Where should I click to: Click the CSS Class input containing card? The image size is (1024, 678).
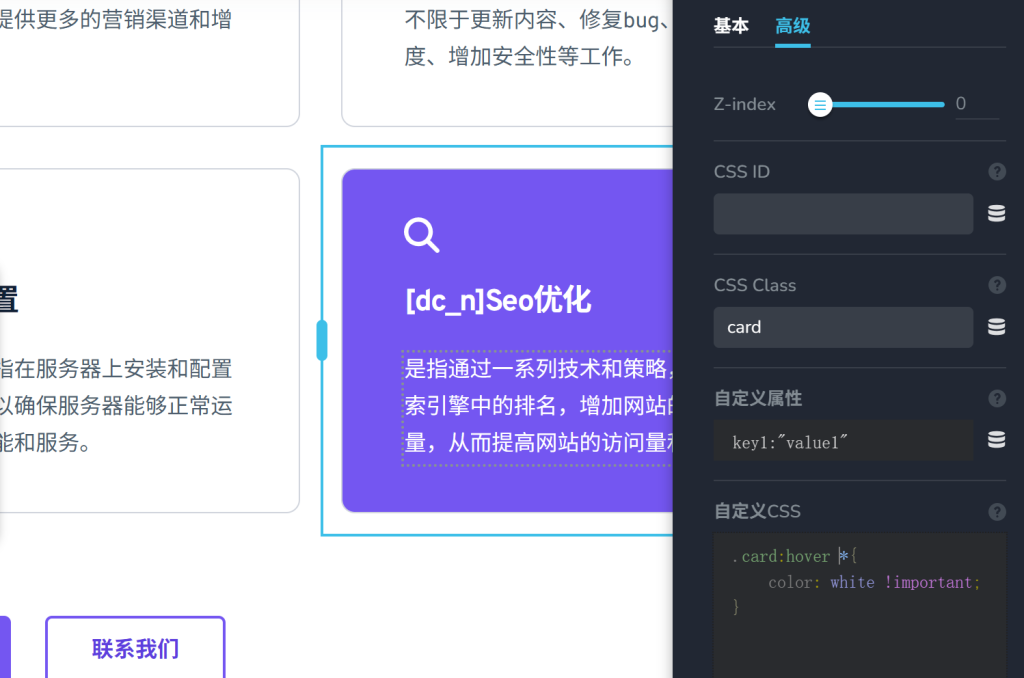pyautogui.click(x=843, y=327)
